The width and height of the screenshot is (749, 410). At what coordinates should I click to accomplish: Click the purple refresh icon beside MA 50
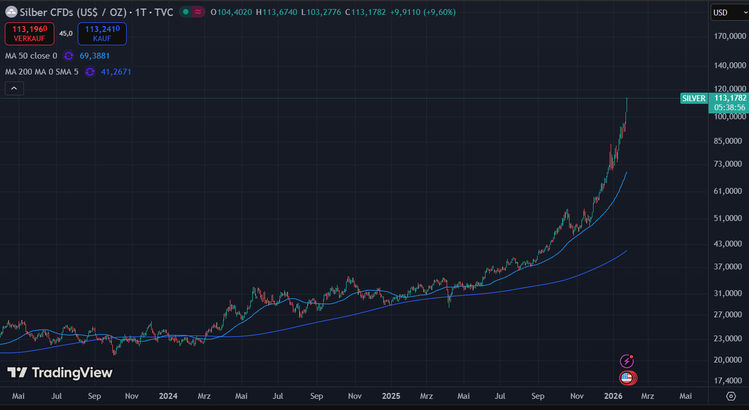[x=69, y=56]
